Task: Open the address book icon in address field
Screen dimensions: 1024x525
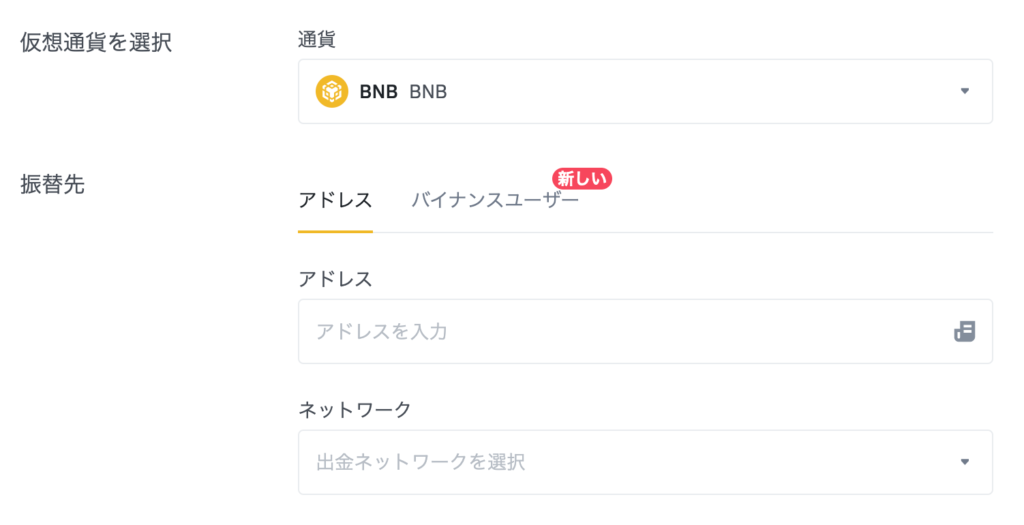Action: [965, 331]
